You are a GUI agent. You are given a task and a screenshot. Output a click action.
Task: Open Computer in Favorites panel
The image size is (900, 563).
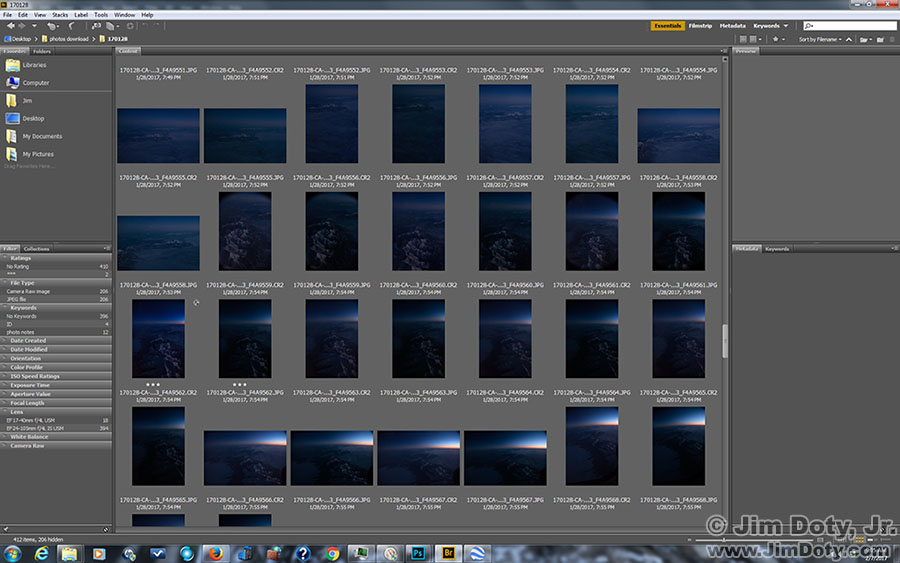click(x=28, y=83)
